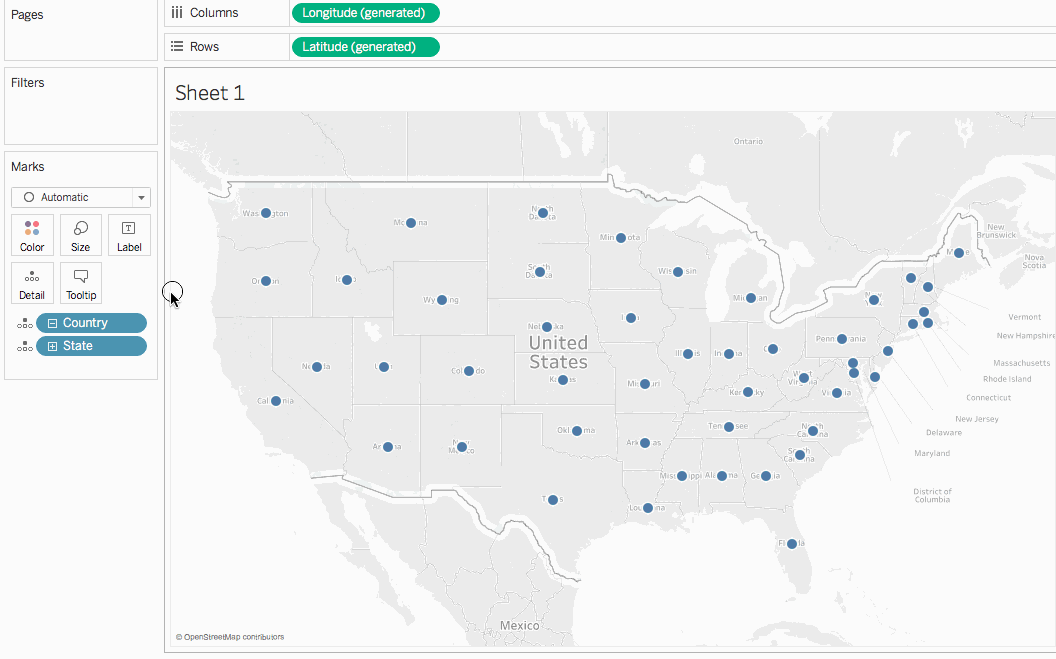Viewport: 1056px width, 659px height.
Task: Open the Tooltip editor from the Marks card
Action: 80,283
